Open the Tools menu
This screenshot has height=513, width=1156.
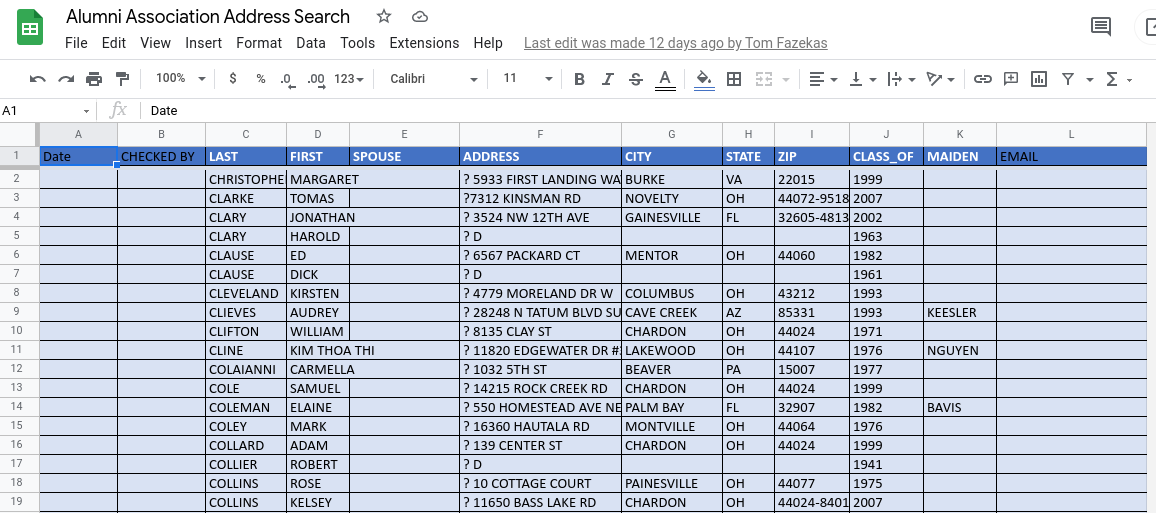click(358, 43)
